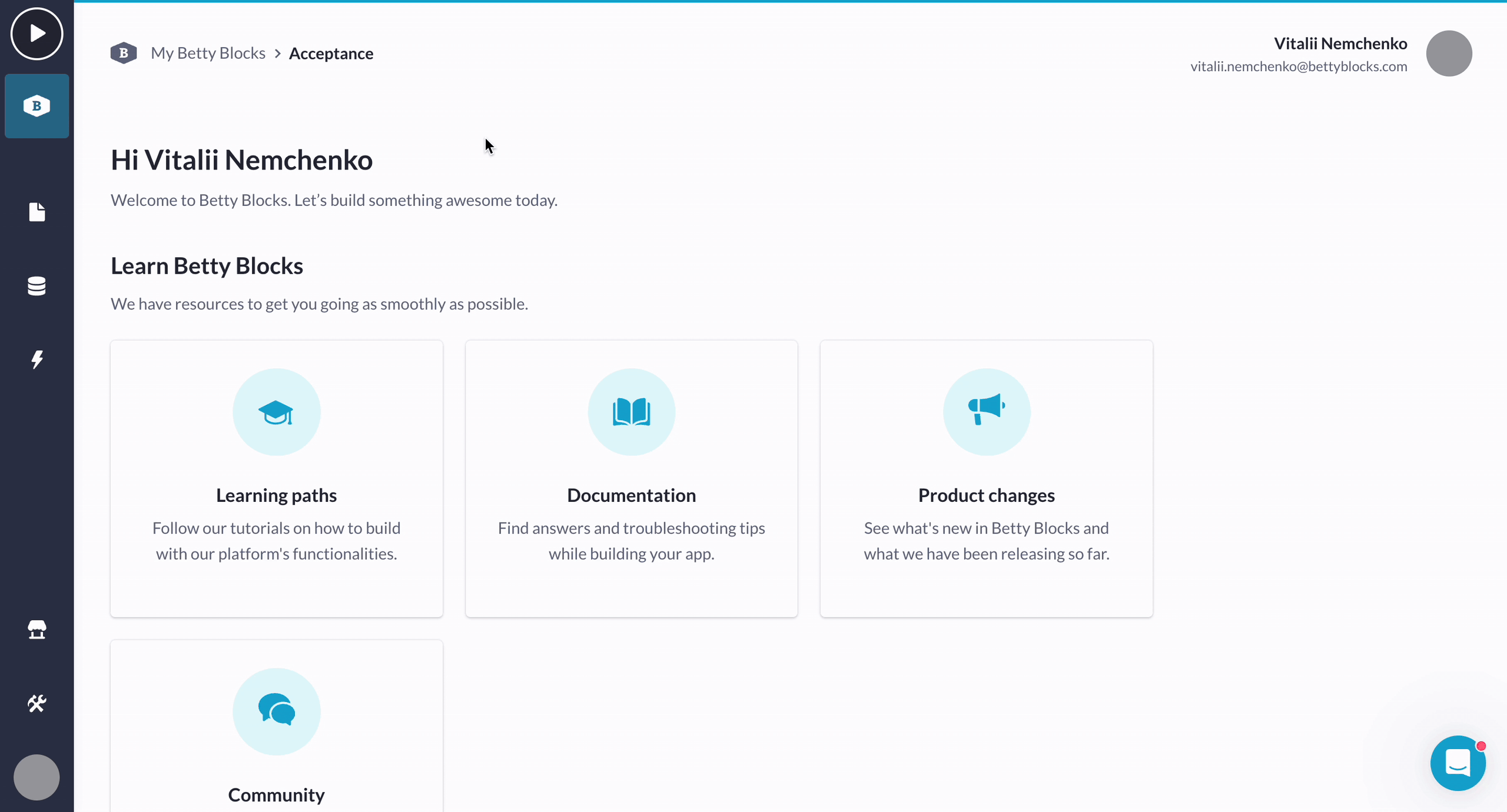The width and height of the screenshot is (1507, 812).
Task: Open the Tools wrench sidebar icon
Action: tap(36, 703)
